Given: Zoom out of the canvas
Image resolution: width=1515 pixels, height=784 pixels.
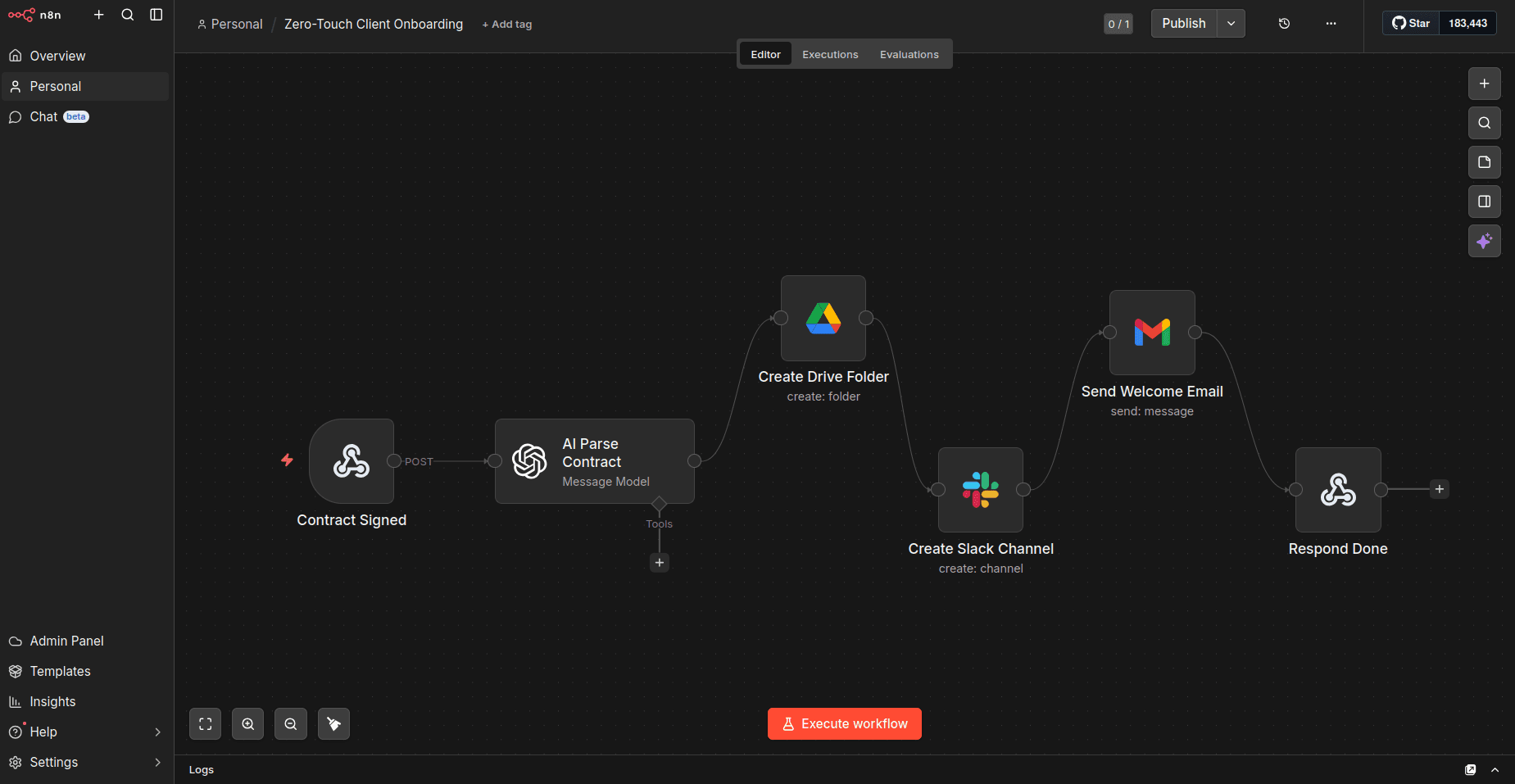Looking at the screenshot, I should click(290, 723).
